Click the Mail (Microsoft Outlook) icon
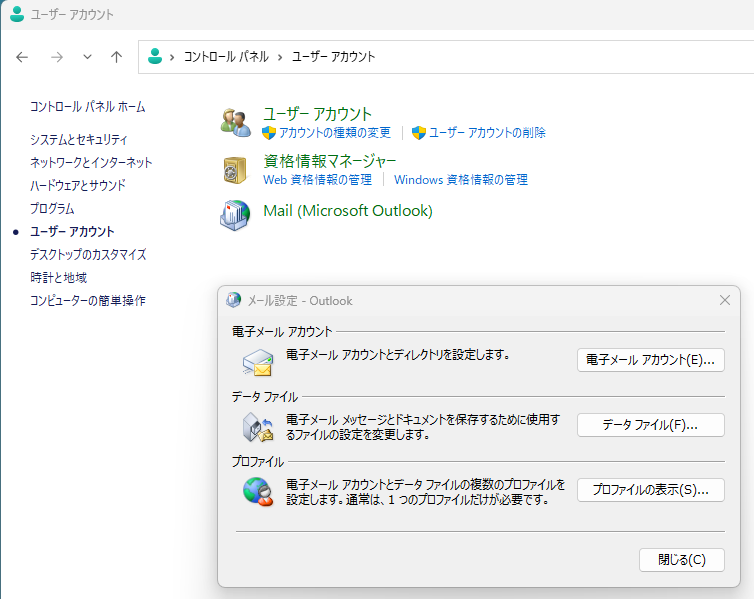The width and height of the screenshot is (754, 599). pyautogui.click(x=235, y=214)
